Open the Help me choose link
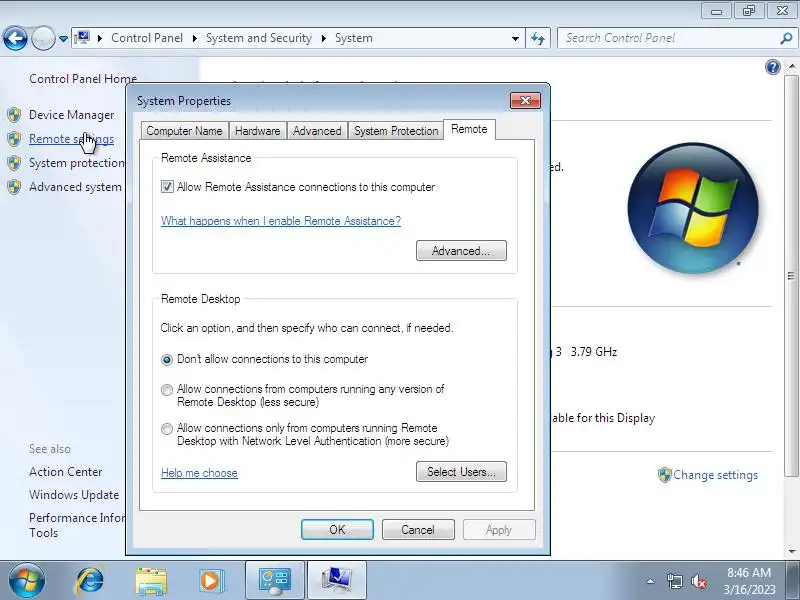 pyautogui.click(x=199, y=473)
